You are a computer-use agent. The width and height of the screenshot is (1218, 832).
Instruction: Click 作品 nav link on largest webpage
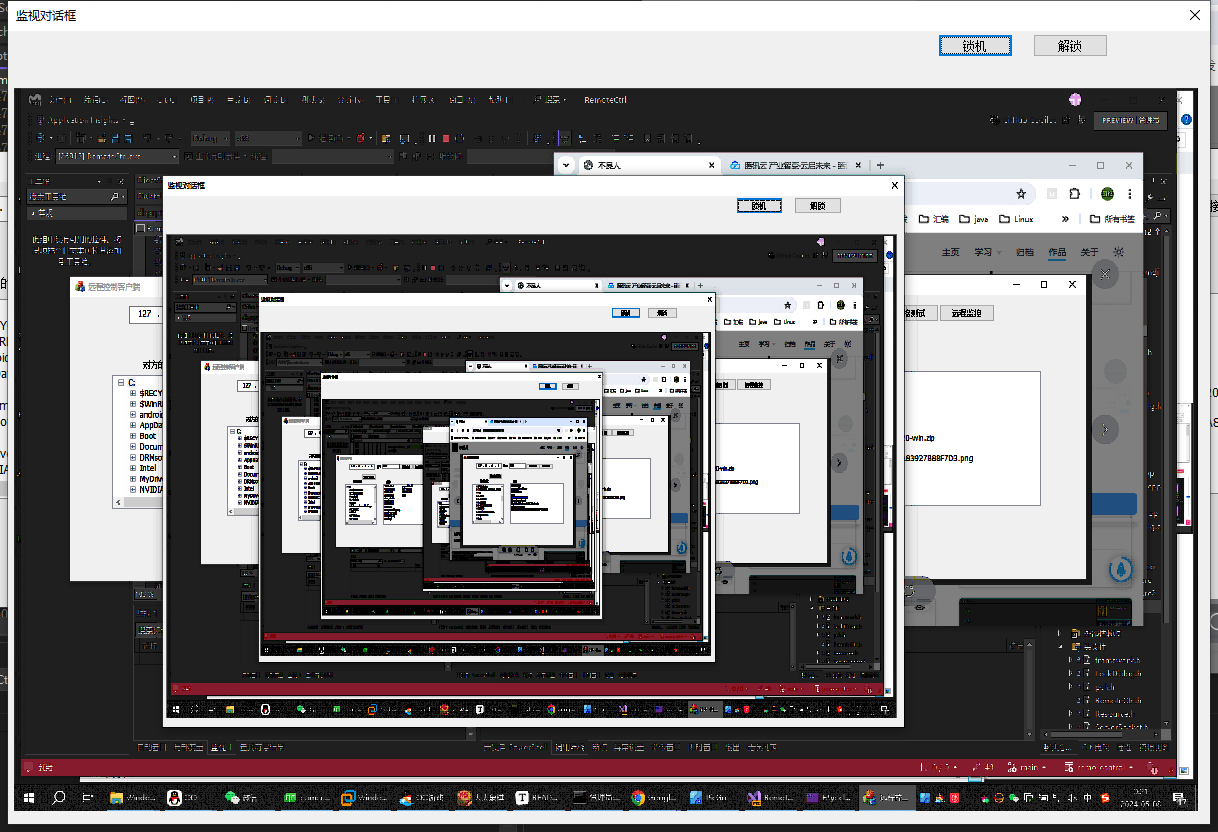[x=1057, y=252]
